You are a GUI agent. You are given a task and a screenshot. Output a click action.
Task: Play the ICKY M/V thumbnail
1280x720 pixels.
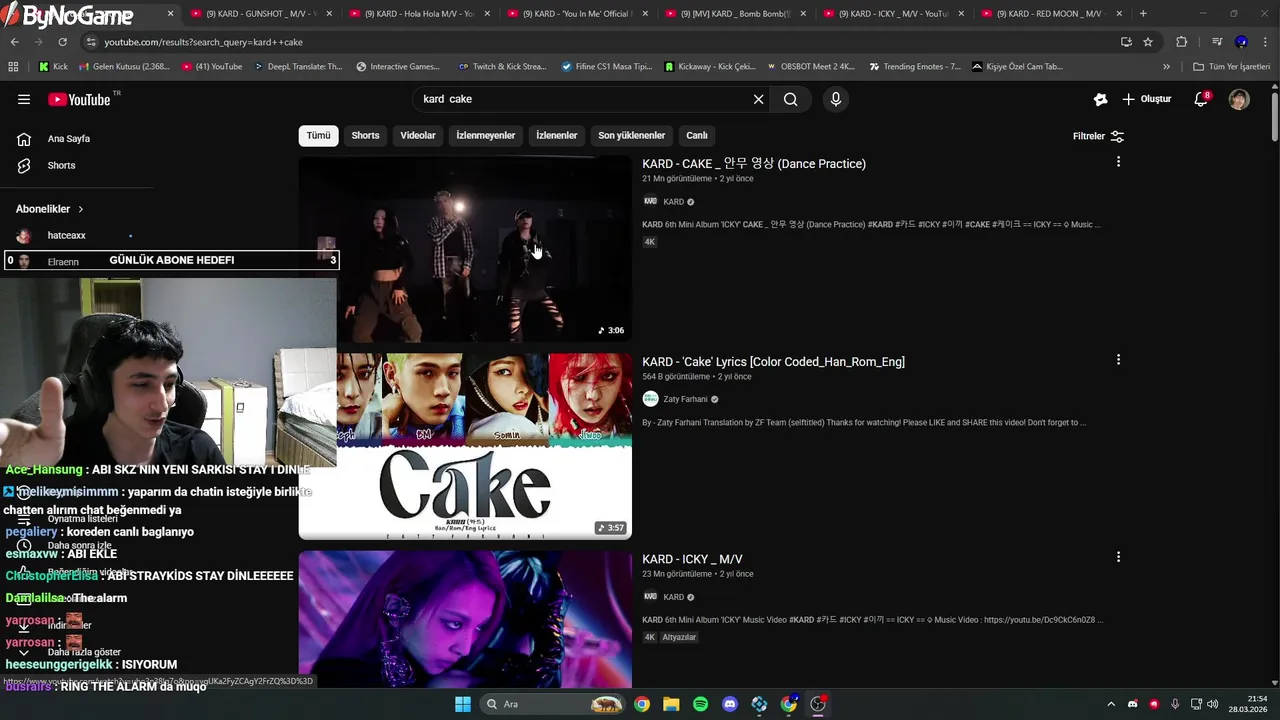[465, 619]
